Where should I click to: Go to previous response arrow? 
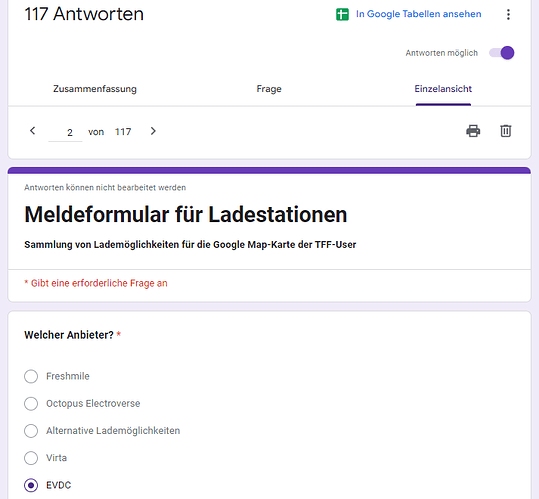tap(33, 131)
